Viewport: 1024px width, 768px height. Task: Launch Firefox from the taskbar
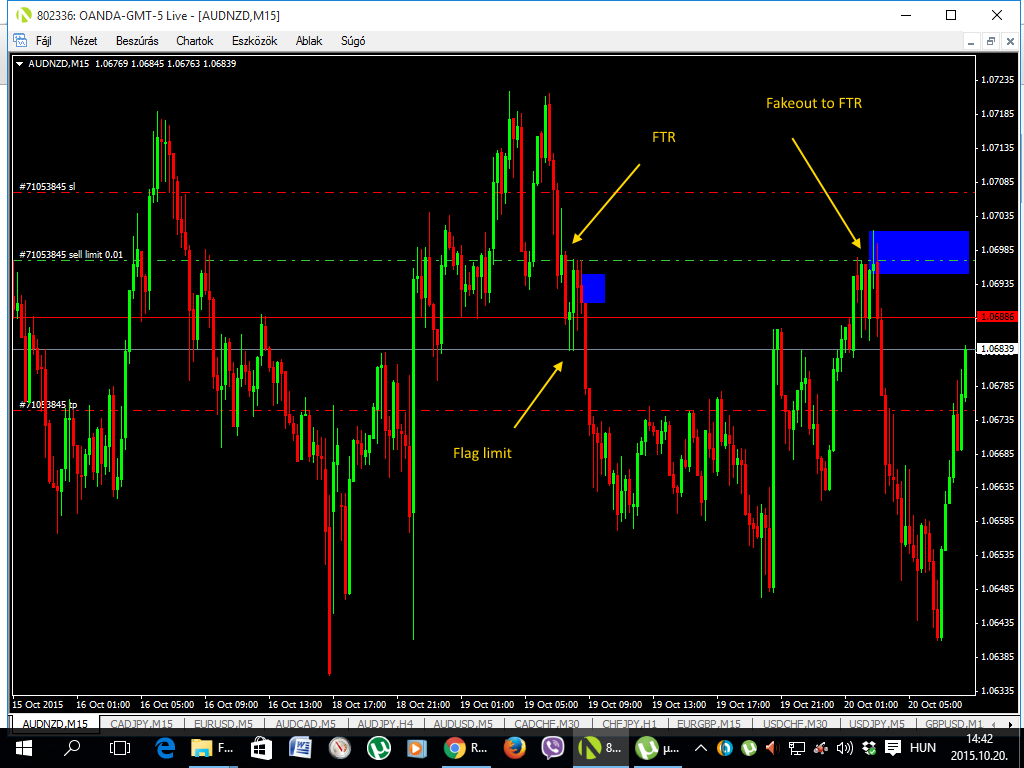tap(514, 747)
